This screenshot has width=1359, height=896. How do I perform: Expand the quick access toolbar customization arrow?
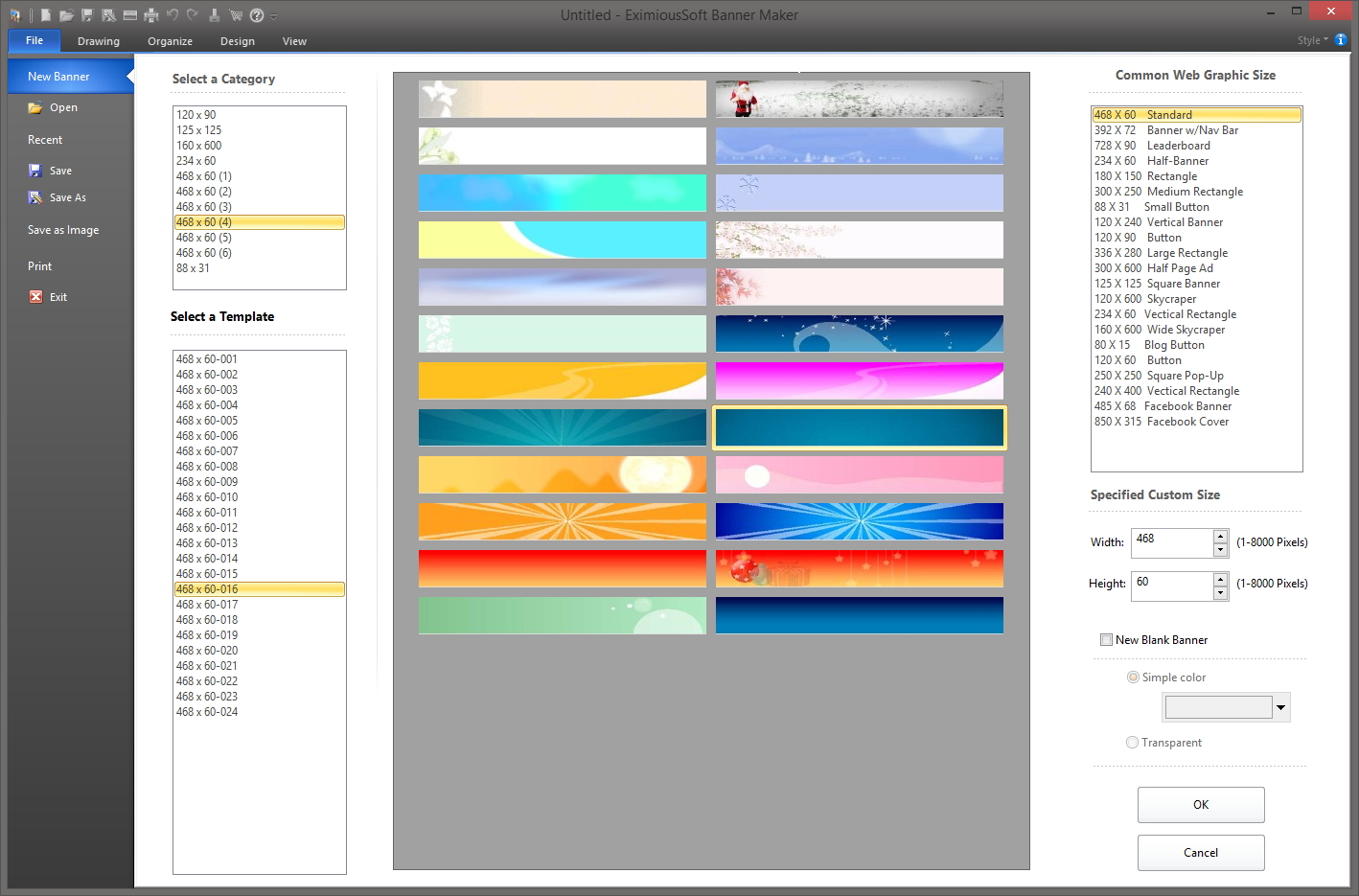point(273,15)
